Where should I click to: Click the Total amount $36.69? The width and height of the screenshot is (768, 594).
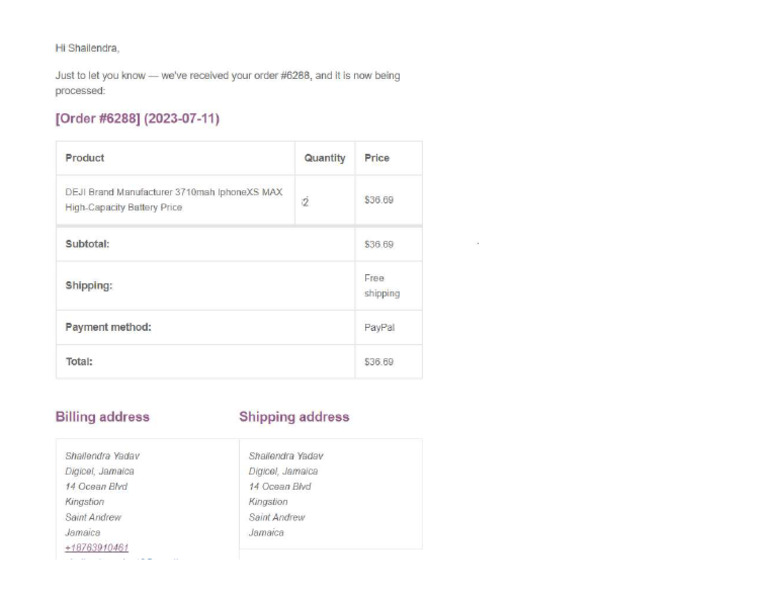click(379, 362)
